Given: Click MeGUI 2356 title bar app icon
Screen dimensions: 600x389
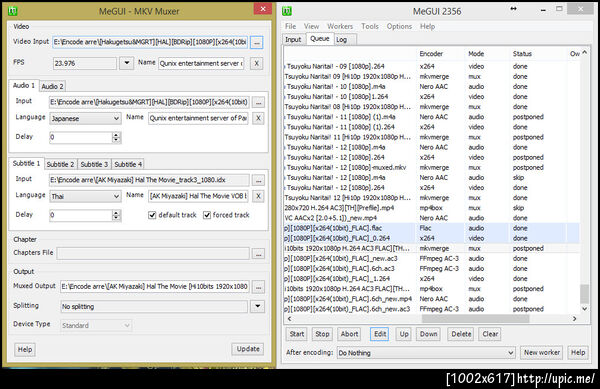Looking at the screenshot, I should pos(287,11).
